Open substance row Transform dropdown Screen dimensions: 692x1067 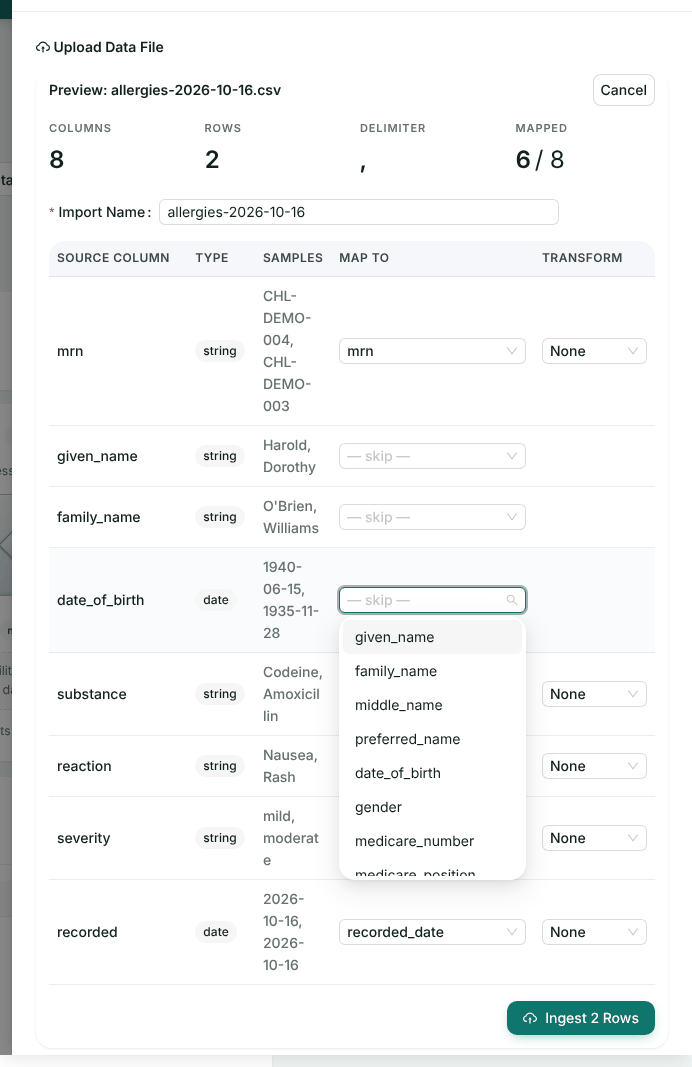click(x=594, y=694)
